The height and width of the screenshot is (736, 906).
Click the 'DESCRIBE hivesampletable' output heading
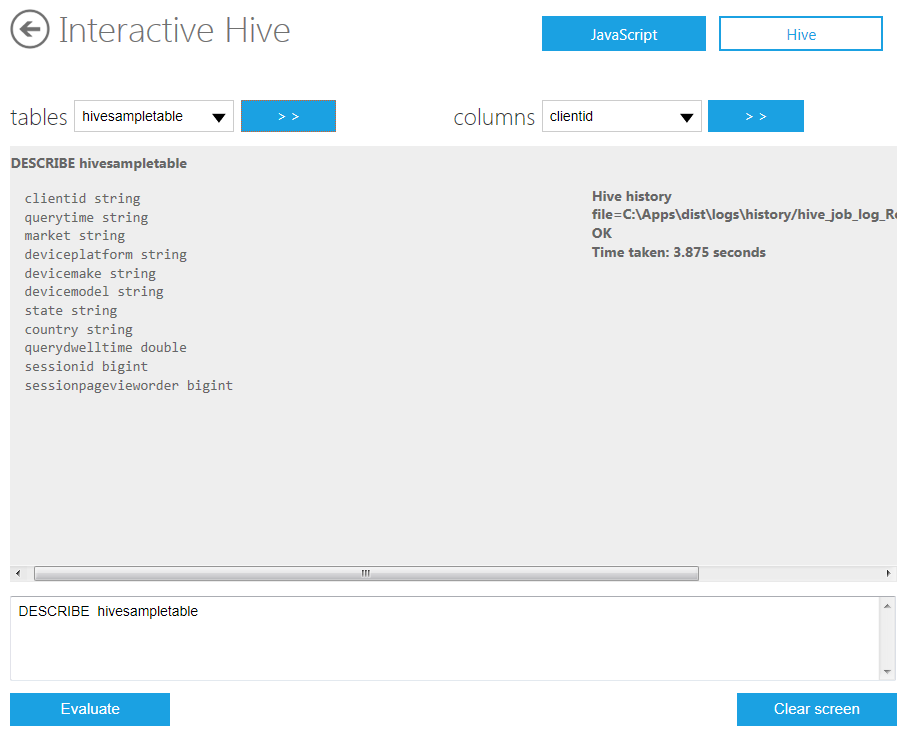pyautogui.click(x=98, y=163)
